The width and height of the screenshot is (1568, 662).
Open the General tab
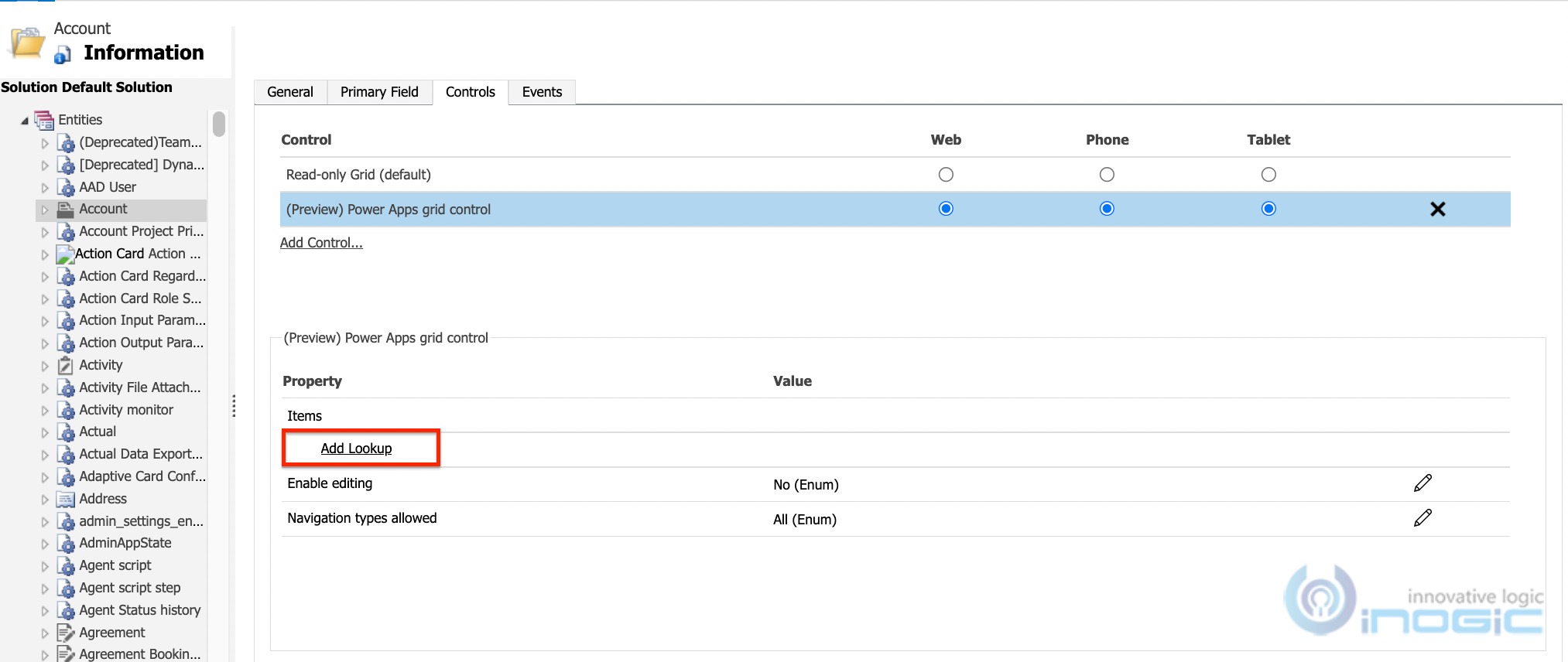(x=290, y=92)
